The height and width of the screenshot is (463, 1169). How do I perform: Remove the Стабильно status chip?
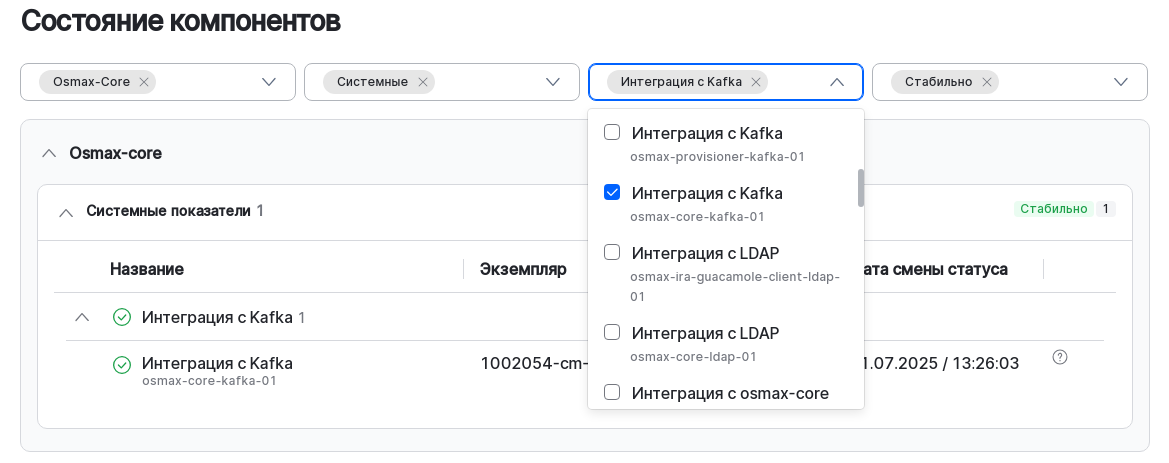pos(987,82)
